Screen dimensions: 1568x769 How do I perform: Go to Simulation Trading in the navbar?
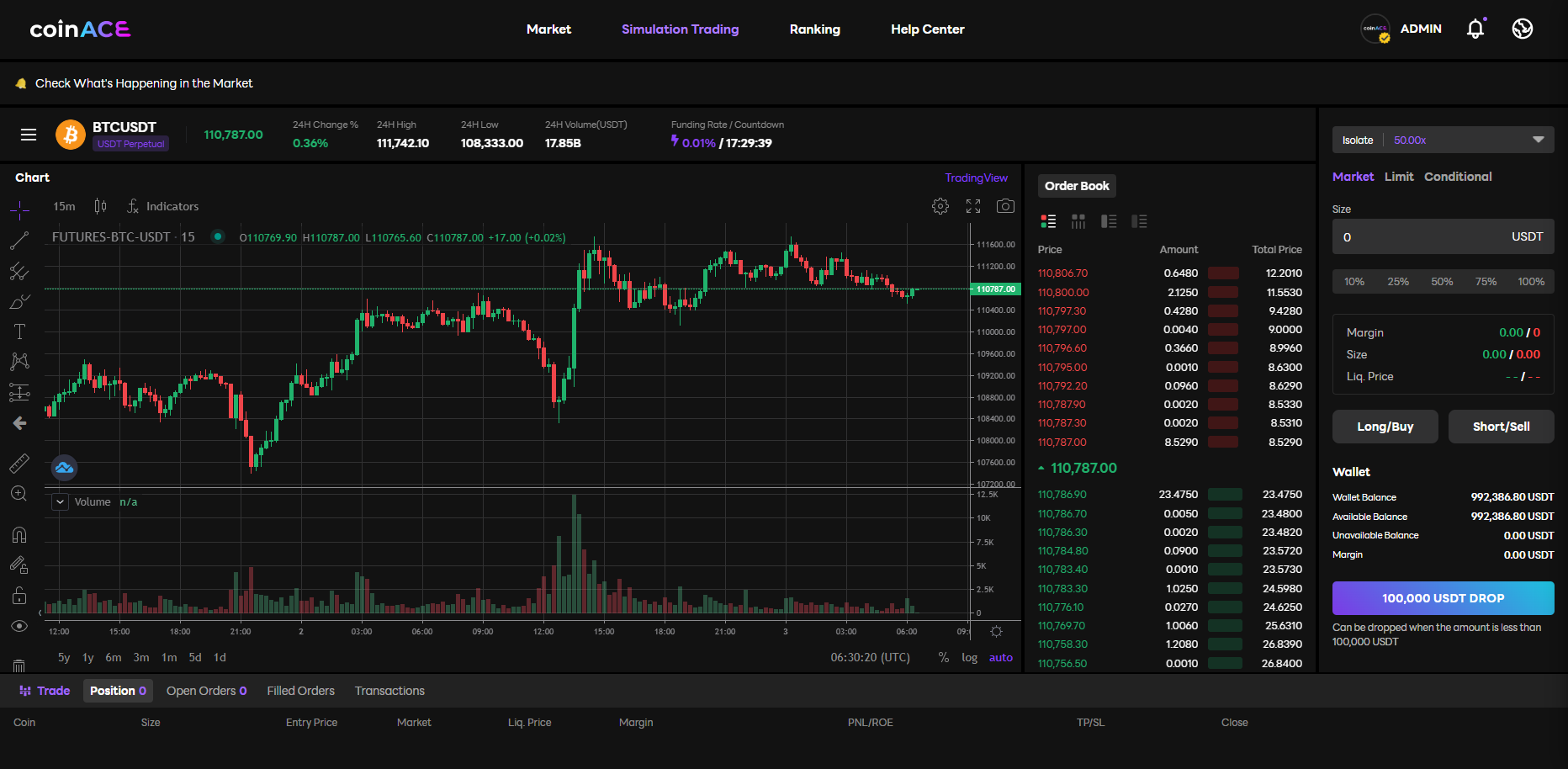[680, 29]
